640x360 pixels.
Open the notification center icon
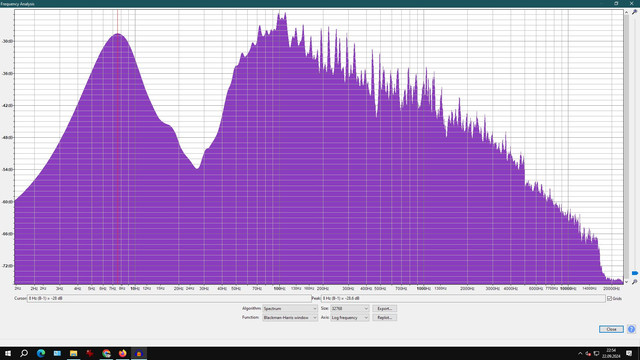pos(629,353)
